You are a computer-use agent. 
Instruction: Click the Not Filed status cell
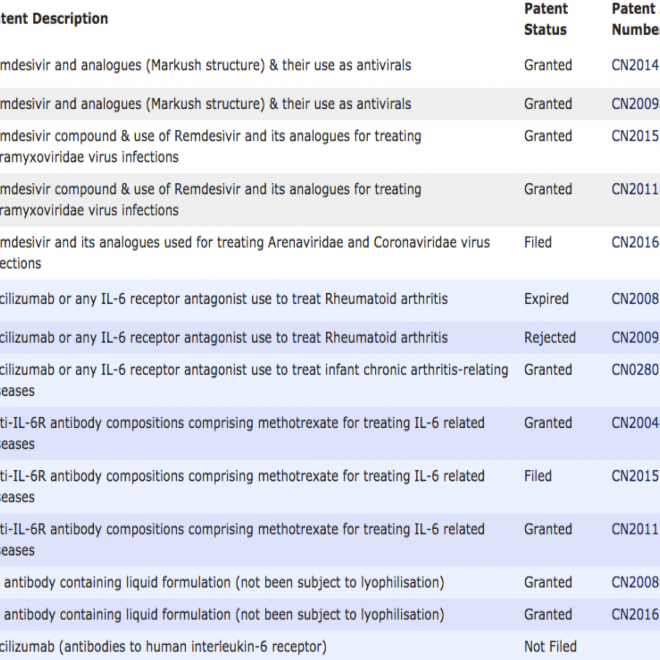tap(550, 646)
